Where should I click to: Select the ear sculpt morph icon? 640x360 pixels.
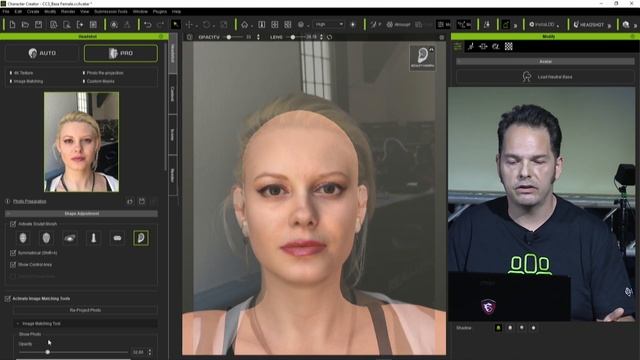[x=141, y=238]
